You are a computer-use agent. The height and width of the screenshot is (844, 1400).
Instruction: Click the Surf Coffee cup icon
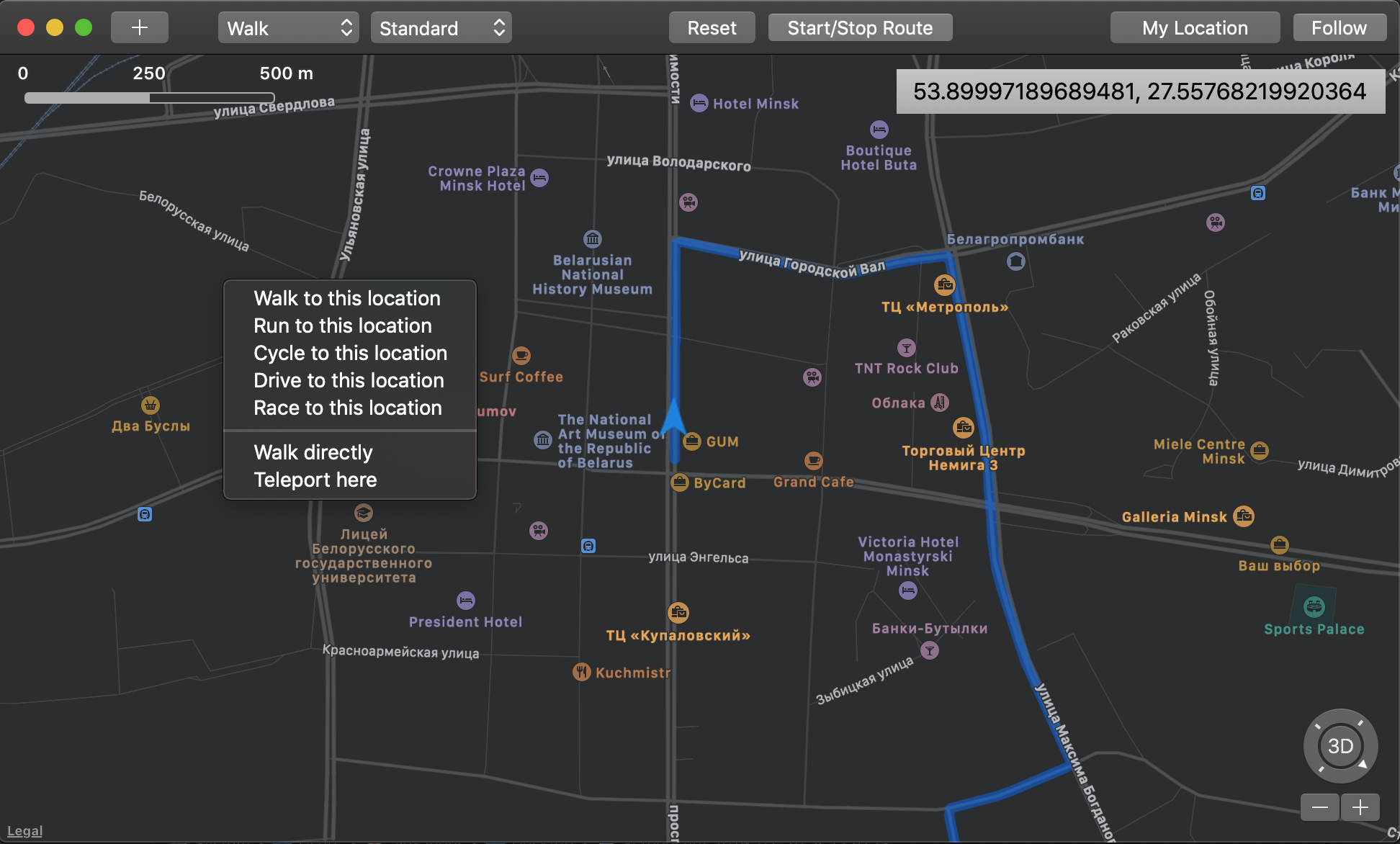pyautogui.click(x=521, y=355)
